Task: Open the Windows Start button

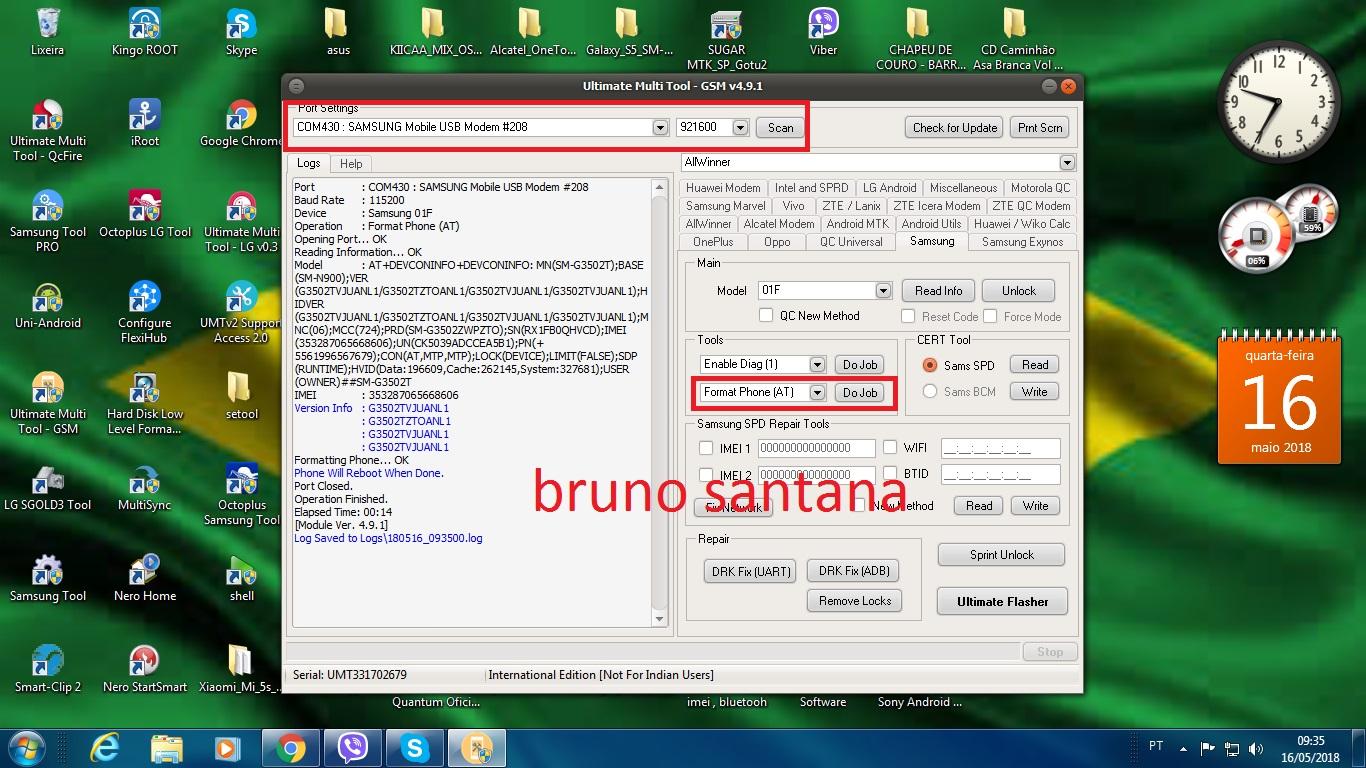Action: click(x=26, y=748)
